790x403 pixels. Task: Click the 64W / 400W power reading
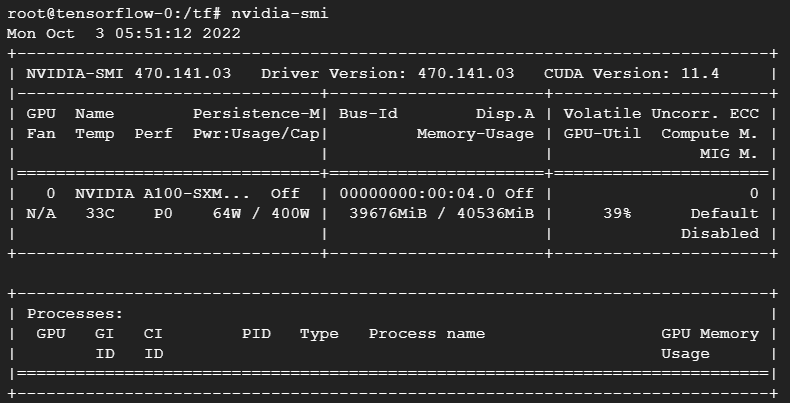click(x=260, y=214)
